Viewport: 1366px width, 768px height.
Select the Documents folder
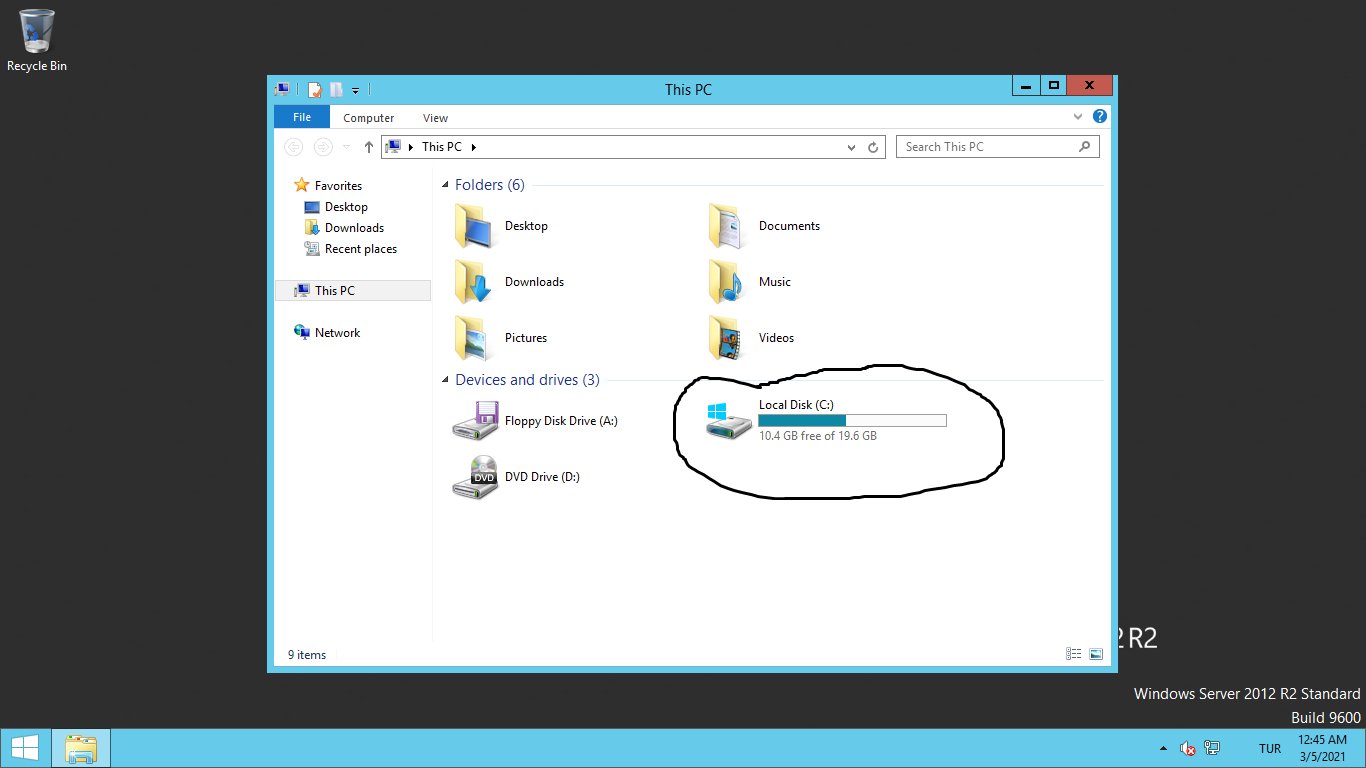click(764, 226)
